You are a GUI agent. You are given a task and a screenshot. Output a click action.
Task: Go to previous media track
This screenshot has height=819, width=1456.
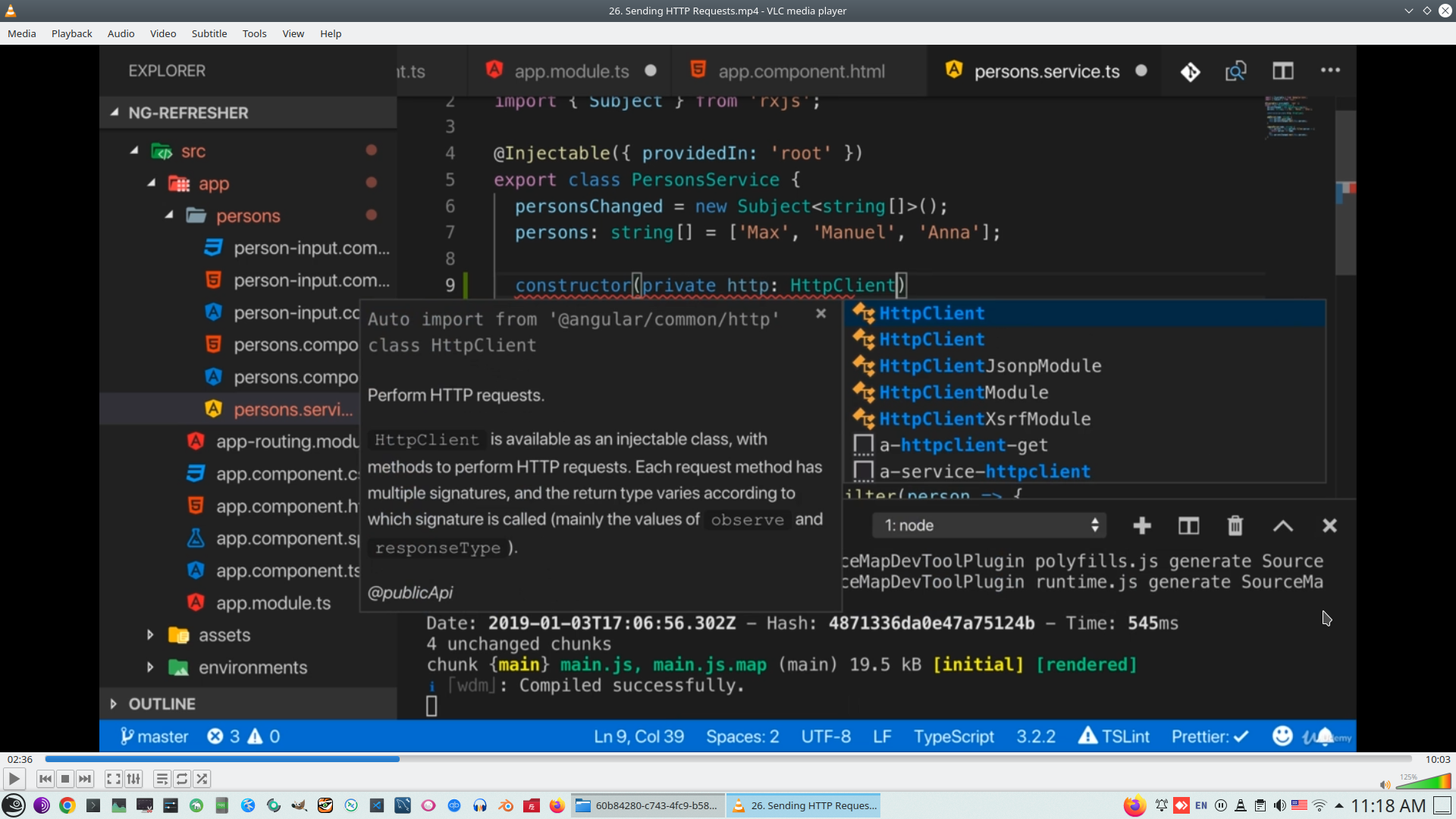pyautogui.click(x=45, y=779)
